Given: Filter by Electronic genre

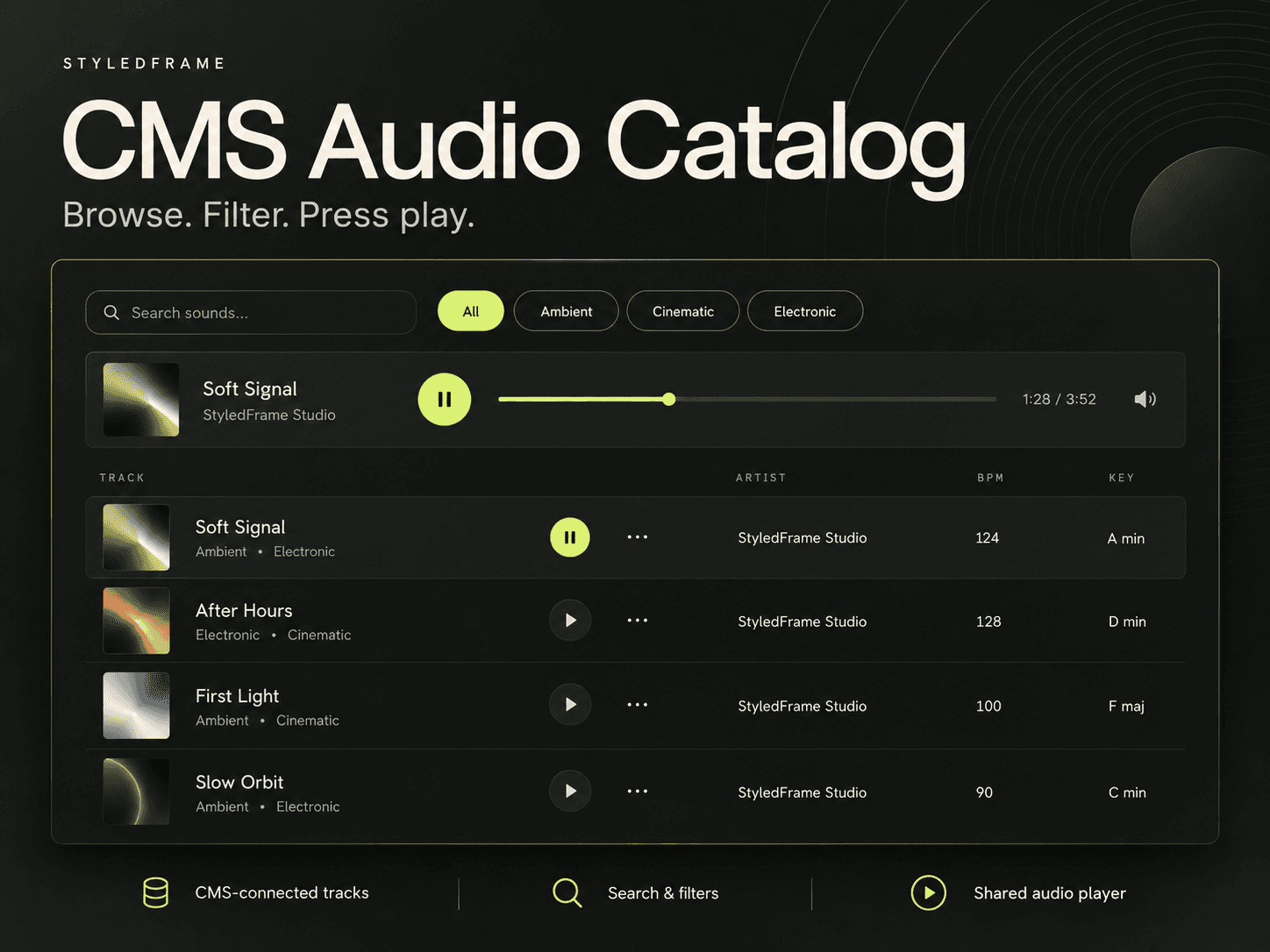Looking at the screenshot, I should pos(805,311).
